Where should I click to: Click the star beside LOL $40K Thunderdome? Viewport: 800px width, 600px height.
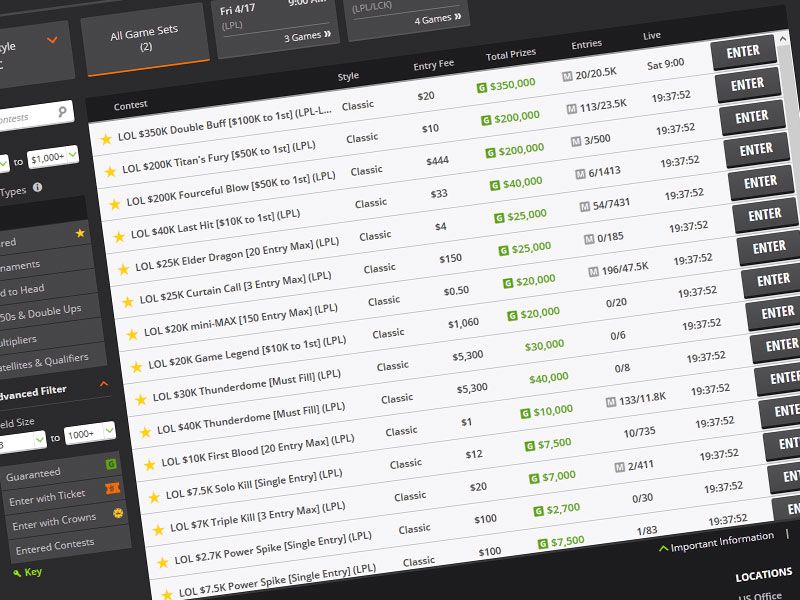click(x=145, y=433)
